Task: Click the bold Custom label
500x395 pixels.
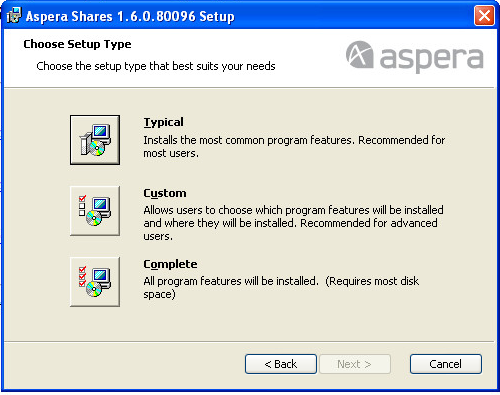Action: (165, 193)
